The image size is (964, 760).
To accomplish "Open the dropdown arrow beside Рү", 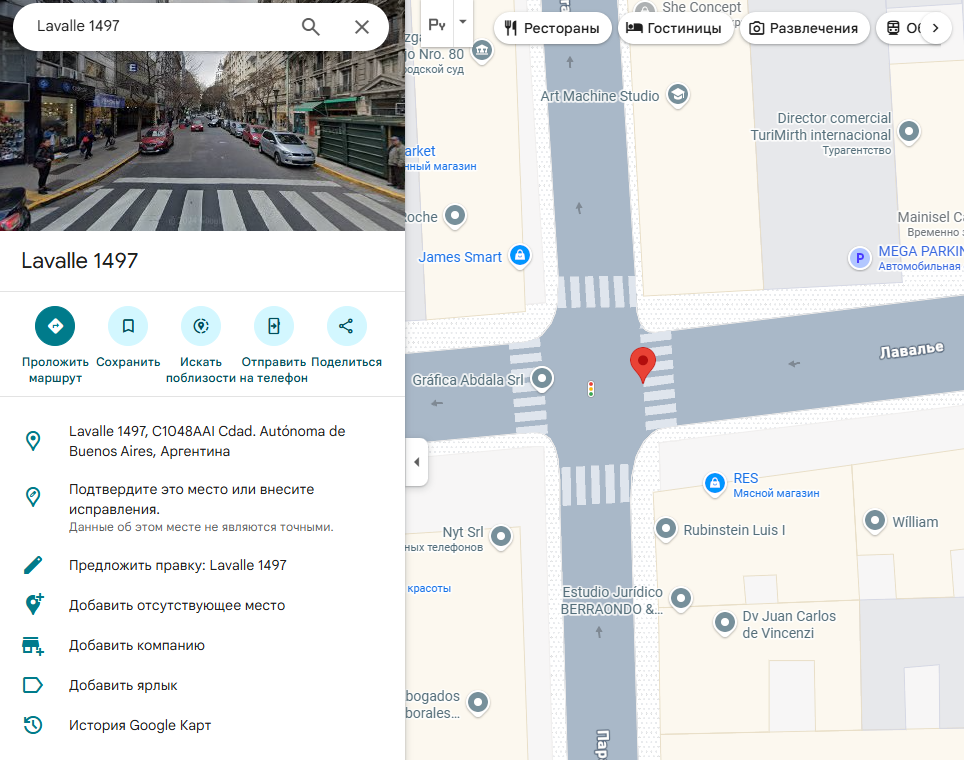I will coord(462,22).
